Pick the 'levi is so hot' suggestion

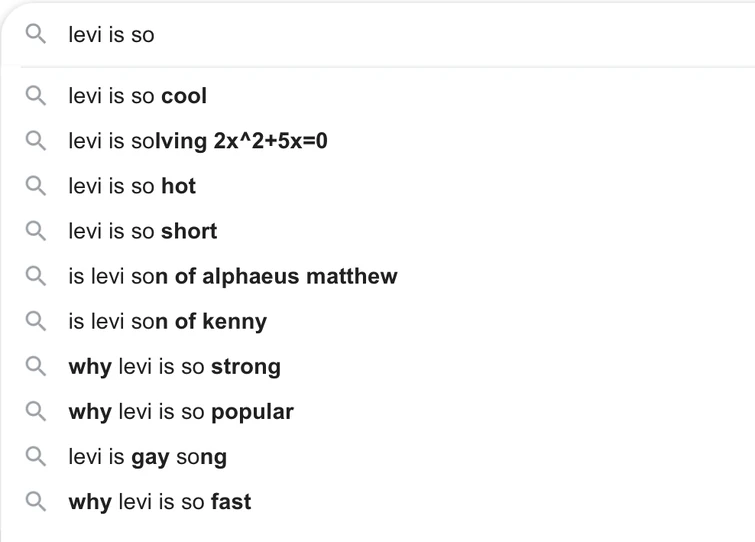tap(132, 186)
